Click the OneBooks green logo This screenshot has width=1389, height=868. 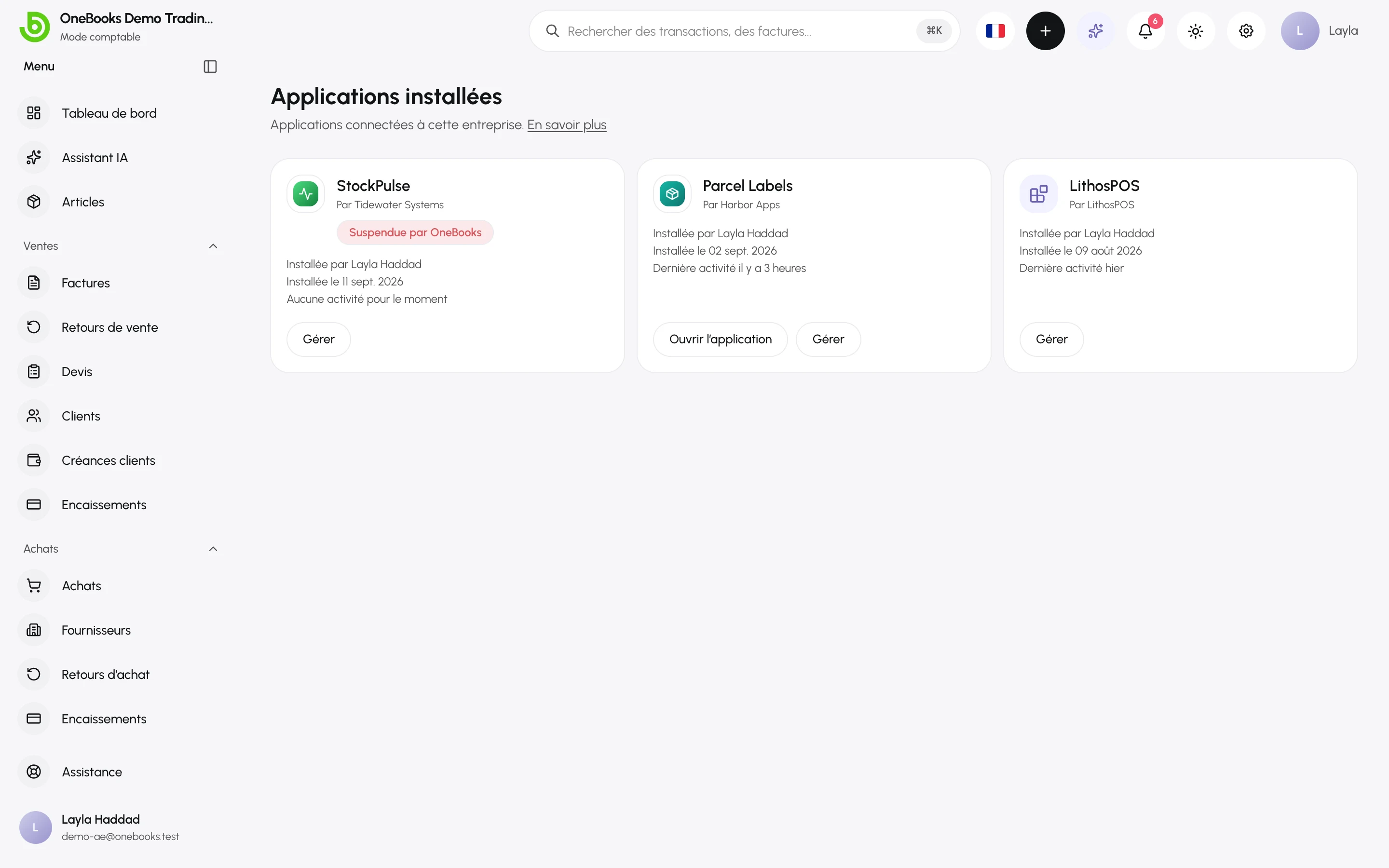(34, 27)
